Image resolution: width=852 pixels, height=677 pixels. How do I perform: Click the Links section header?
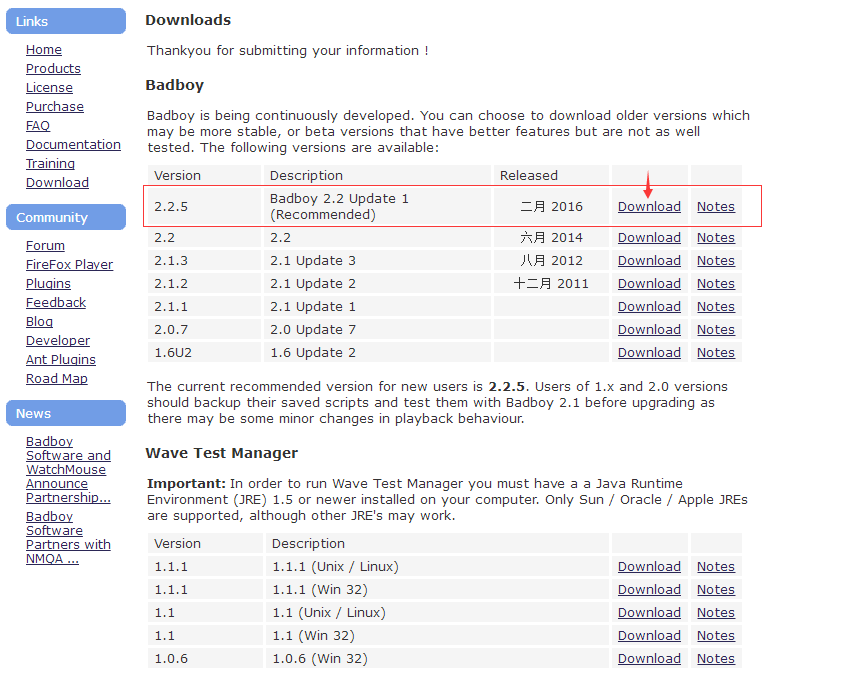point(66,21)
